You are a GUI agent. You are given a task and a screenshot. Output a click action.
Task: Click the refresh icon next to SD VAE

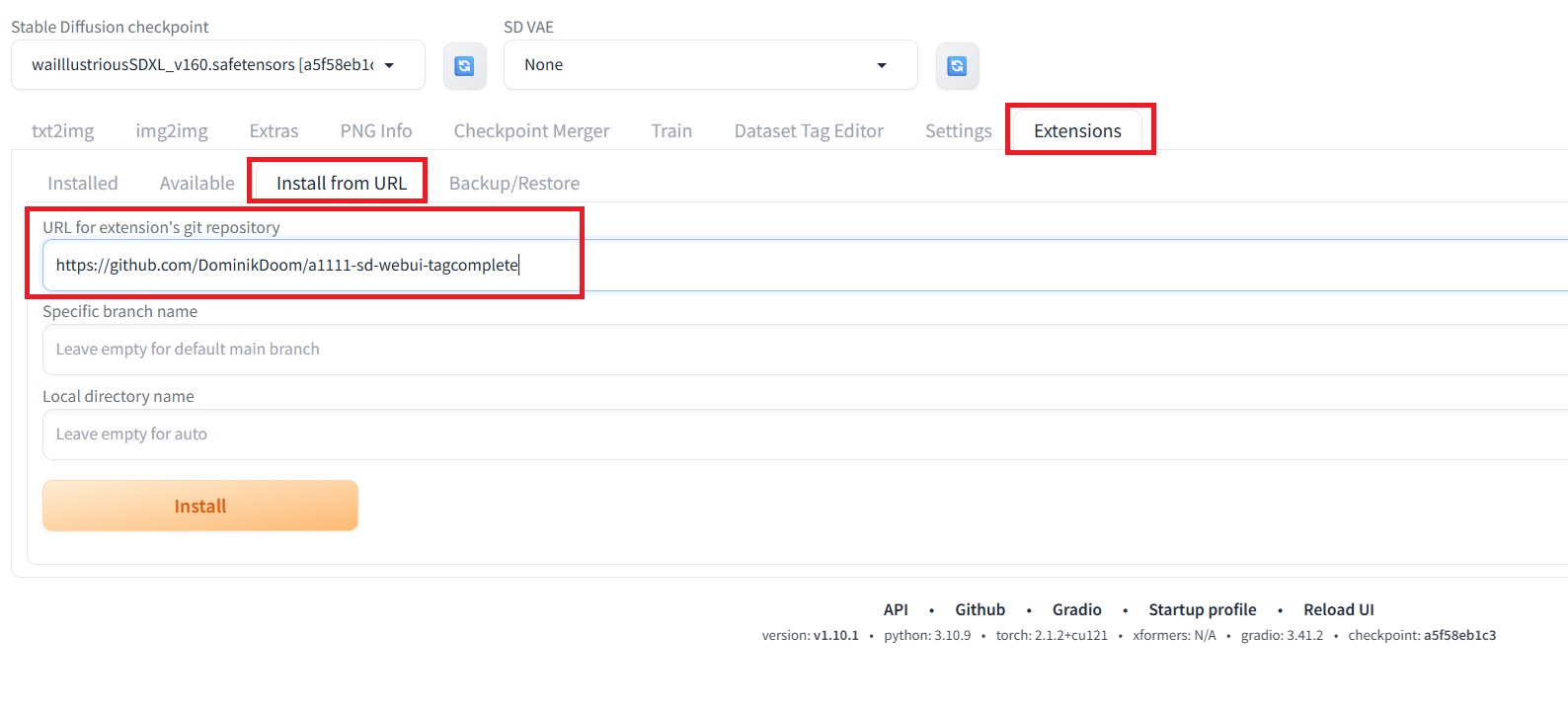click(x=957, y=66)
